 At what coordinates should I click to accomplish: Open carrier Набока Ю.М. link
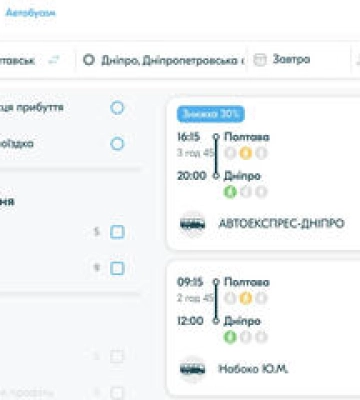253,369
